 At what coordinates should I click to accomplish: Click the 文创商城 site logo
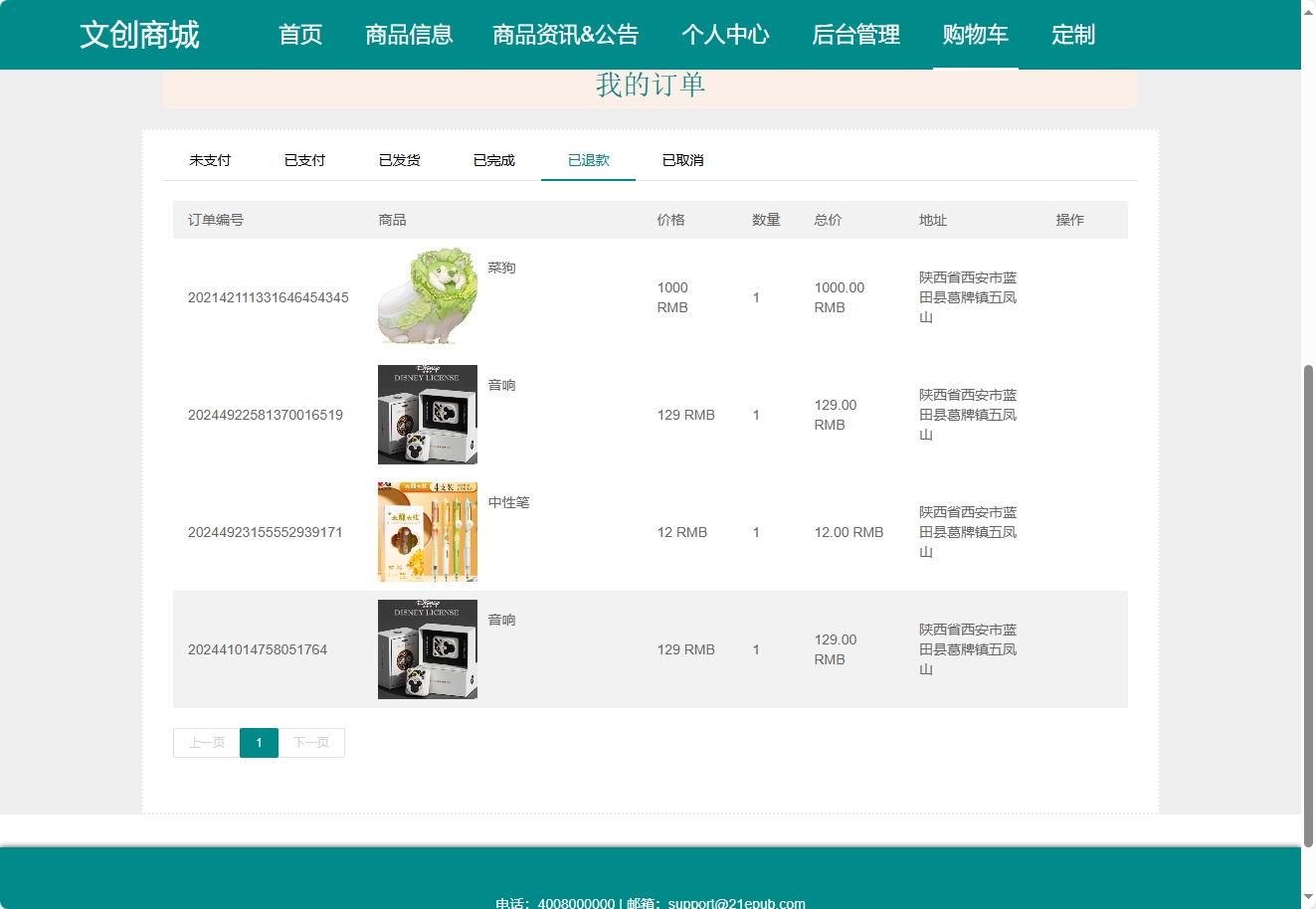(139, 35)
